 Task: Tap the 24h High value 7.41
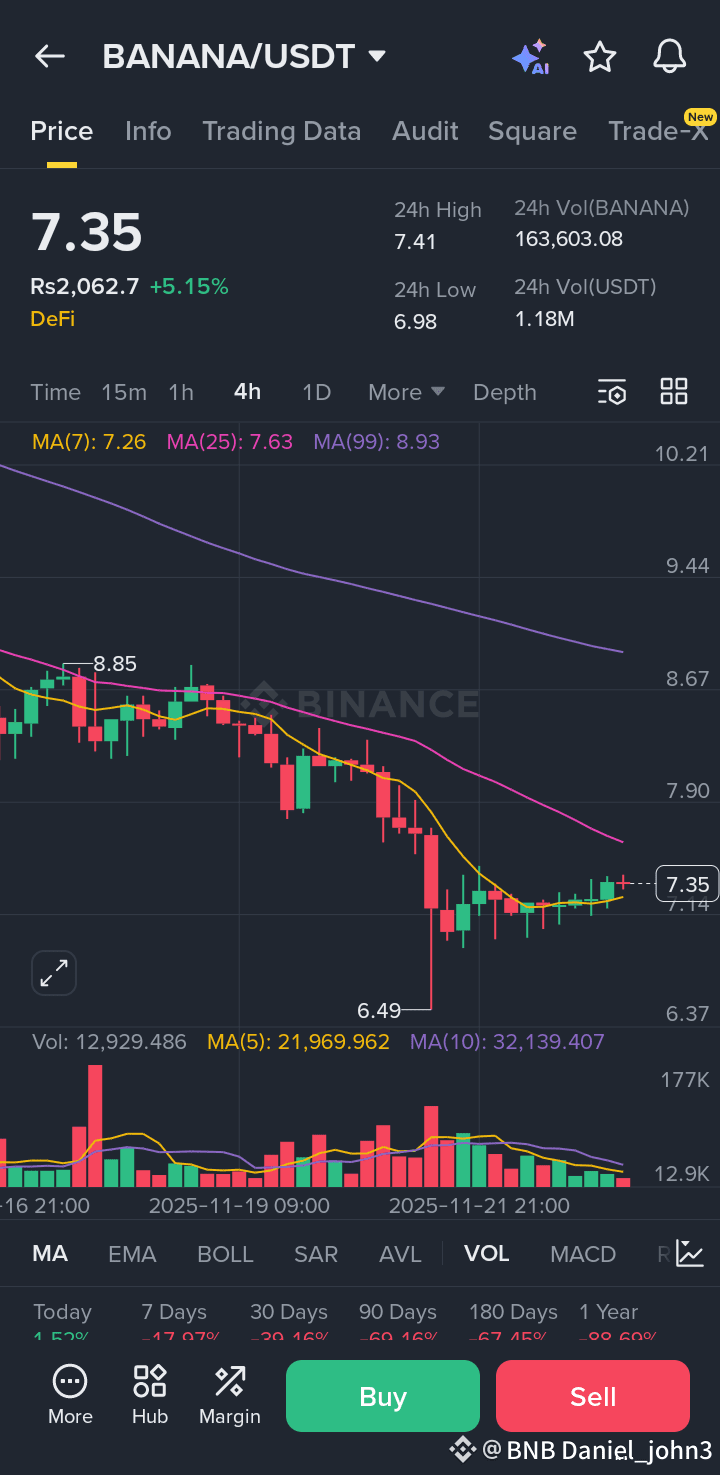pyautogui.click(x=415, y=241)
